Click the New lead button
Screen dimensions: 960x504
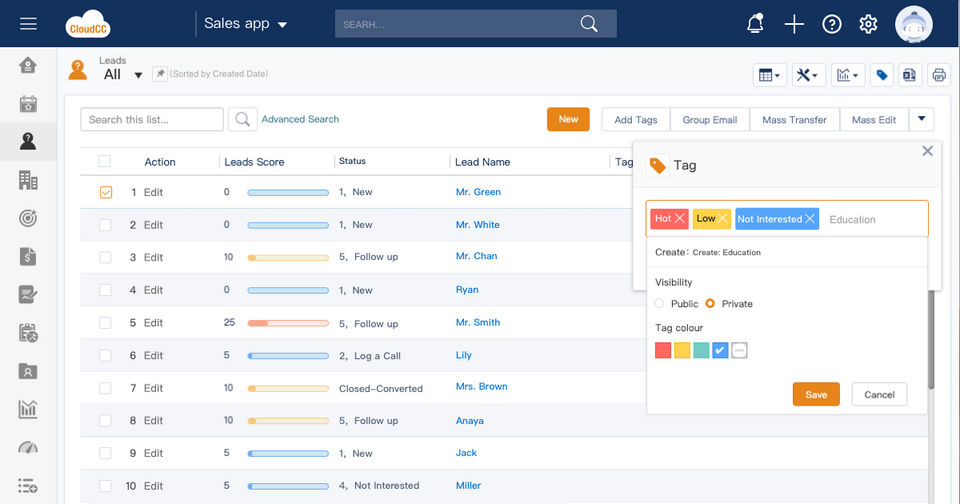pyautogui.click(x=568, y=119)
